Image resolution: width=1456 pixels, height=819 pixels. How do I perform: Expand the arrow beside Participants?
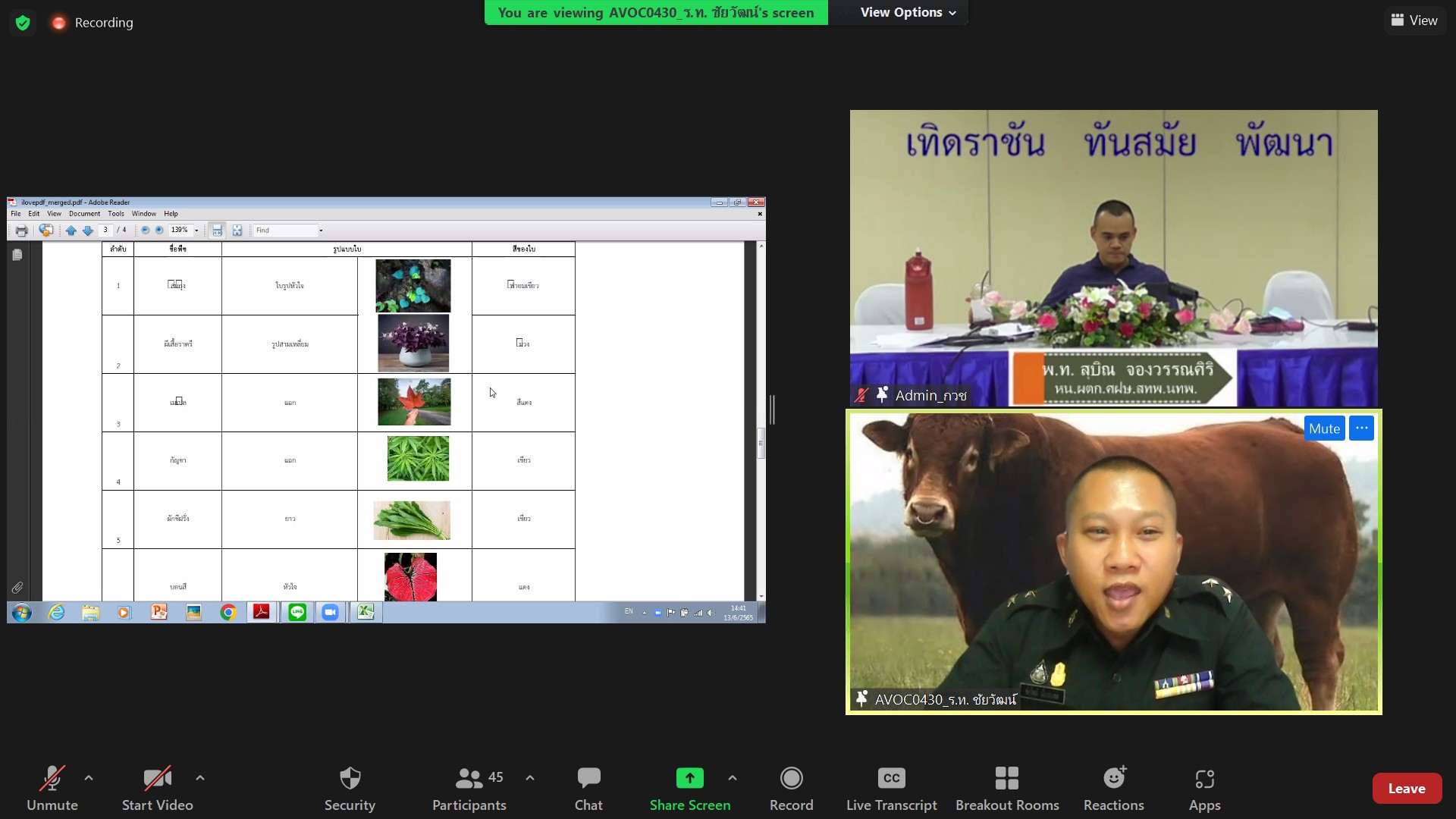[x=530, y=778]
